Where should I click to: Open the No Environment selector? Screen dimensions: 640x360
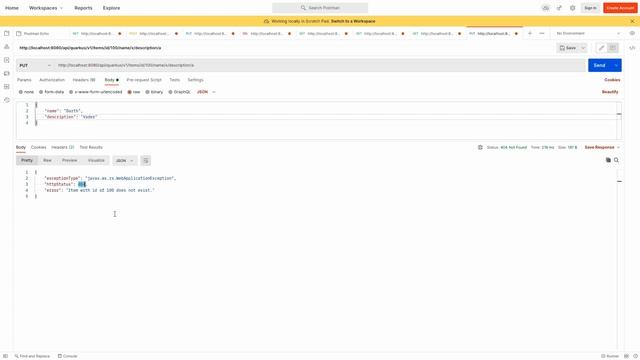point(588,33)
